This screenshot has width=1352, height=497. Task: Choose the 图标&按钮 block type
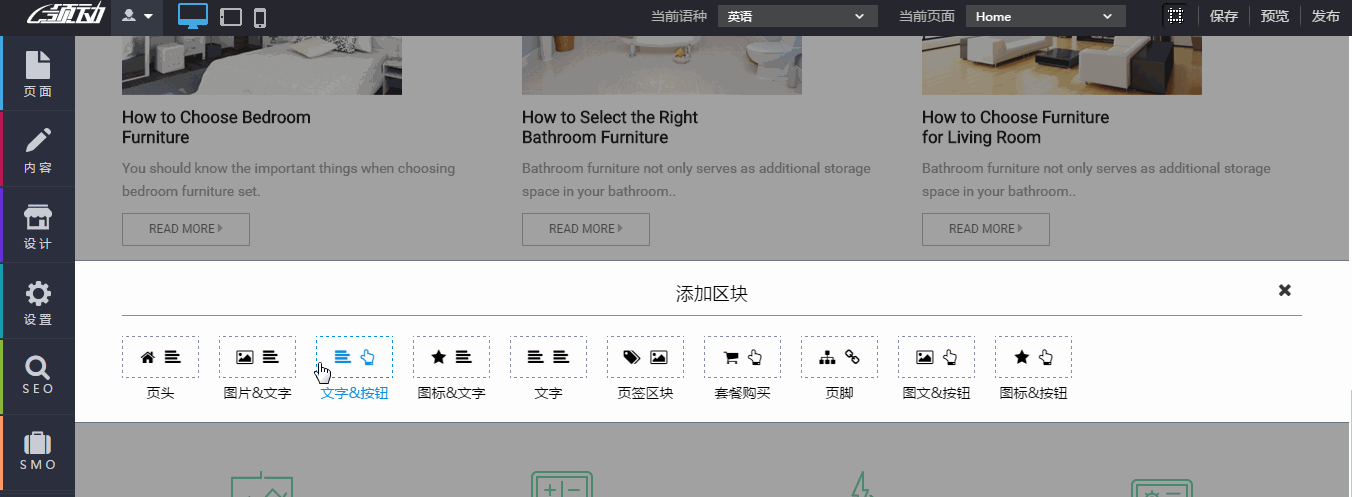click(1033, 357)
